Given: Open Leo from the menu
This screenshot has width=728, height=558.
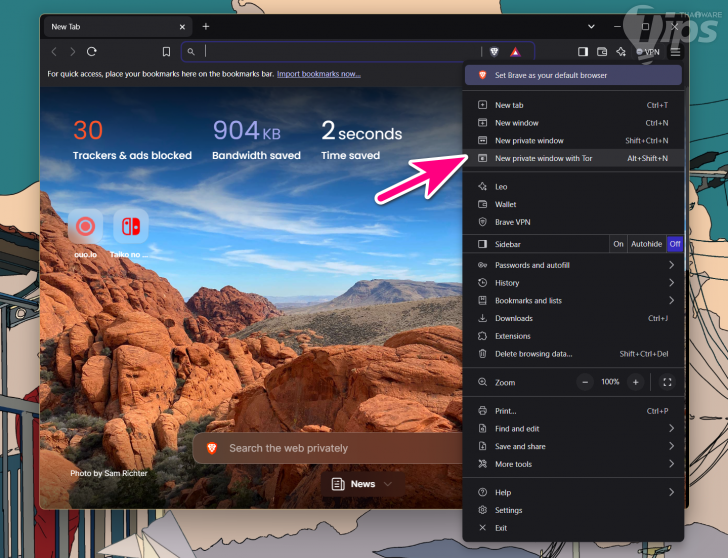Looking at the screenshot, I should pos(573,187).
